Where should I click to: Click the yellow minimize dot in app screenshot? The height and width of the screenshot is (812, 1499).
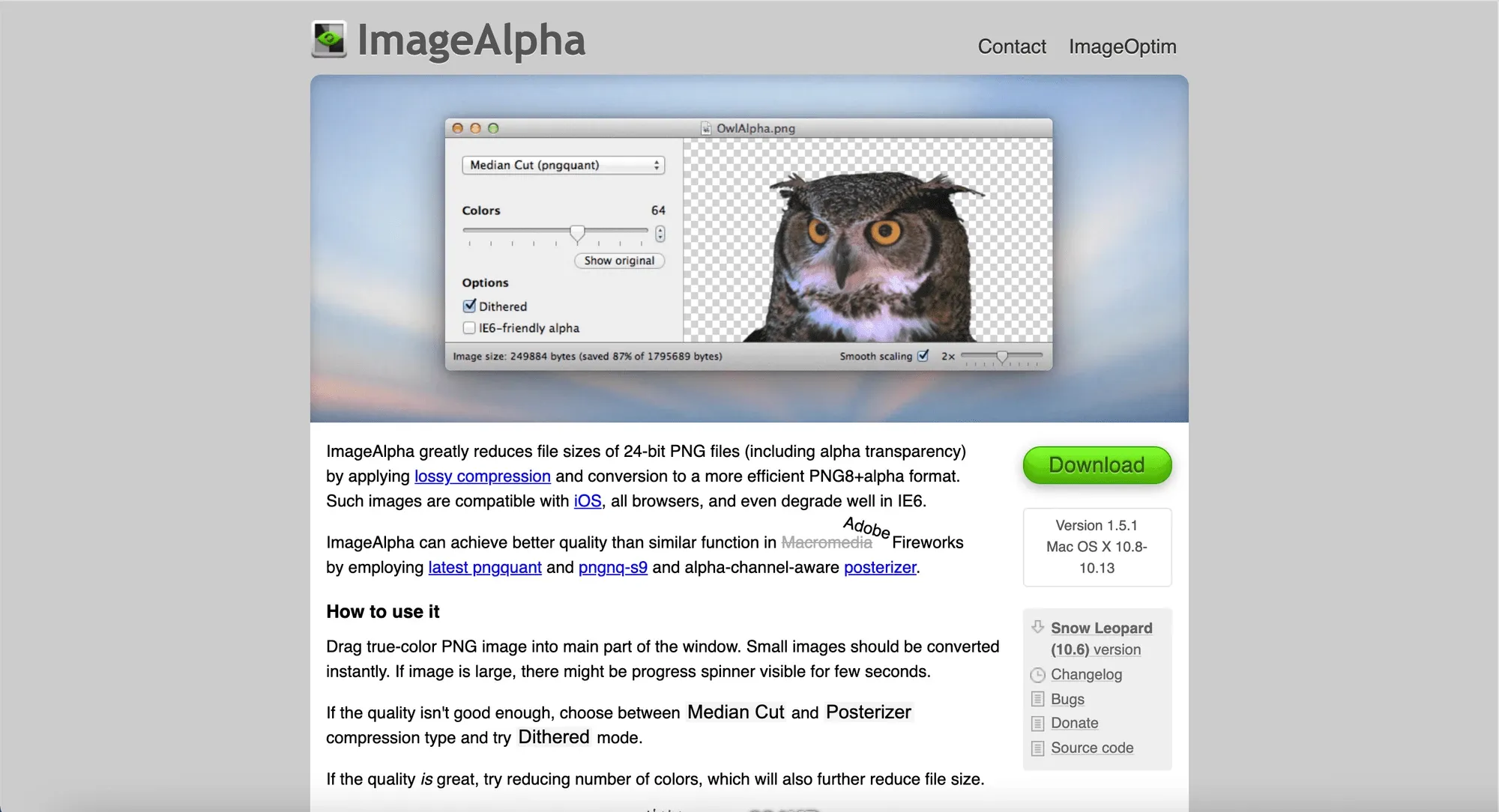pyautogui.click(x=475, y=128)
